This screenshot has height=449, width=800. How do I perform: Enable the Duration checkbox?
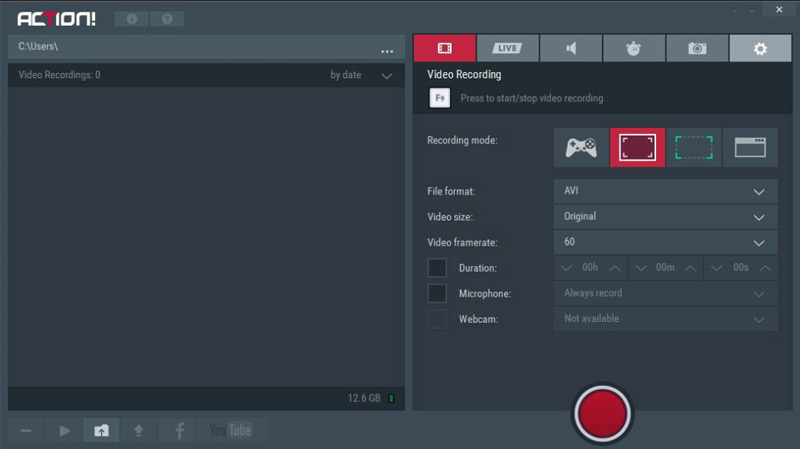(437, 268)
